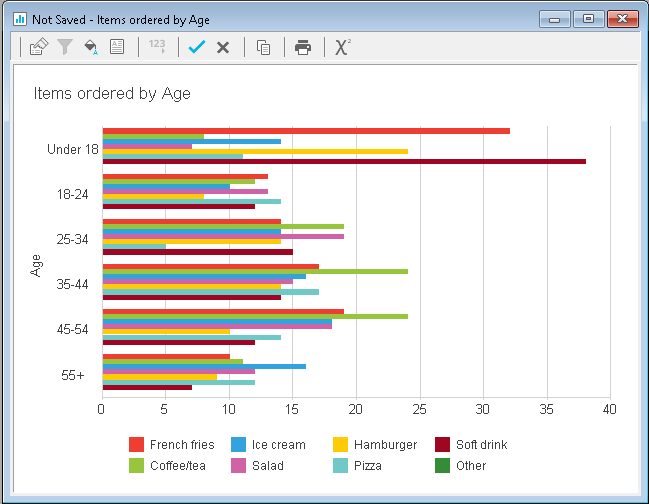Viewport: 649px width, 504px height.
Task: Click the edit chart pencil icon
Action: [x=39, y=47]
